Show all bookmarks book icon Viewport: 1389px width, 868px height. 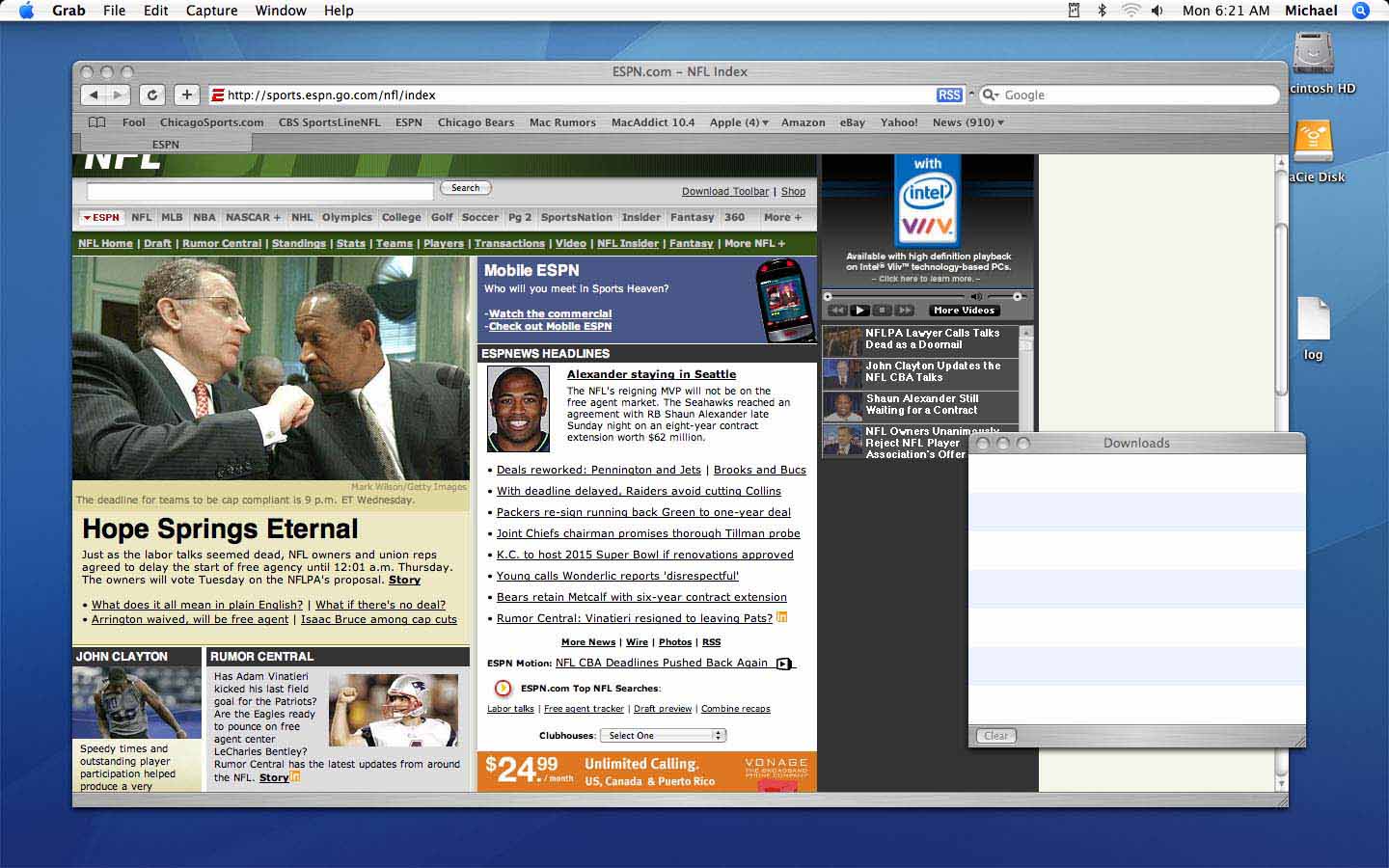click(x=96, y=122)
